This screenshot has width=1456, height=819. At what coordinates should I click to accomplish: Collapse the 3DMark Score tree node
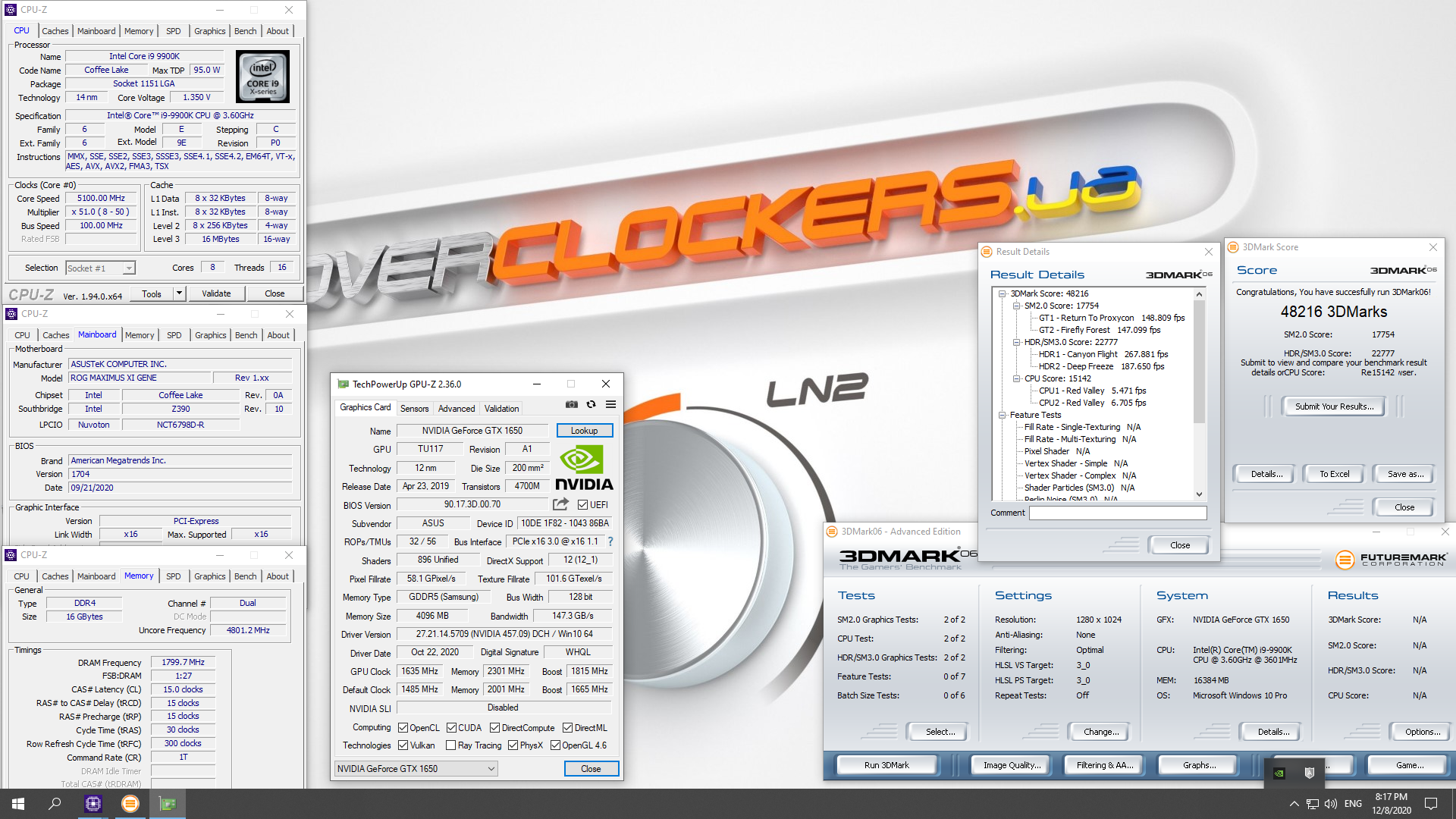(x=1002, y=293)
